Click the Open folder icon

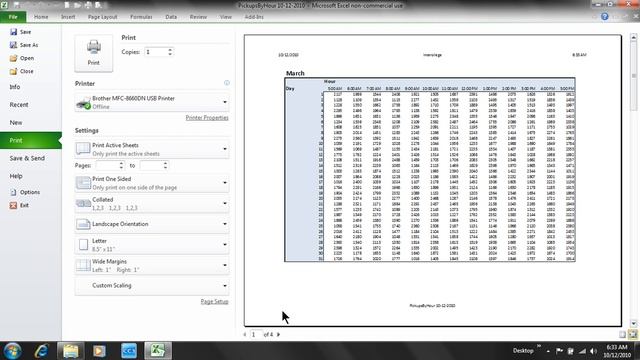[13, 58]
